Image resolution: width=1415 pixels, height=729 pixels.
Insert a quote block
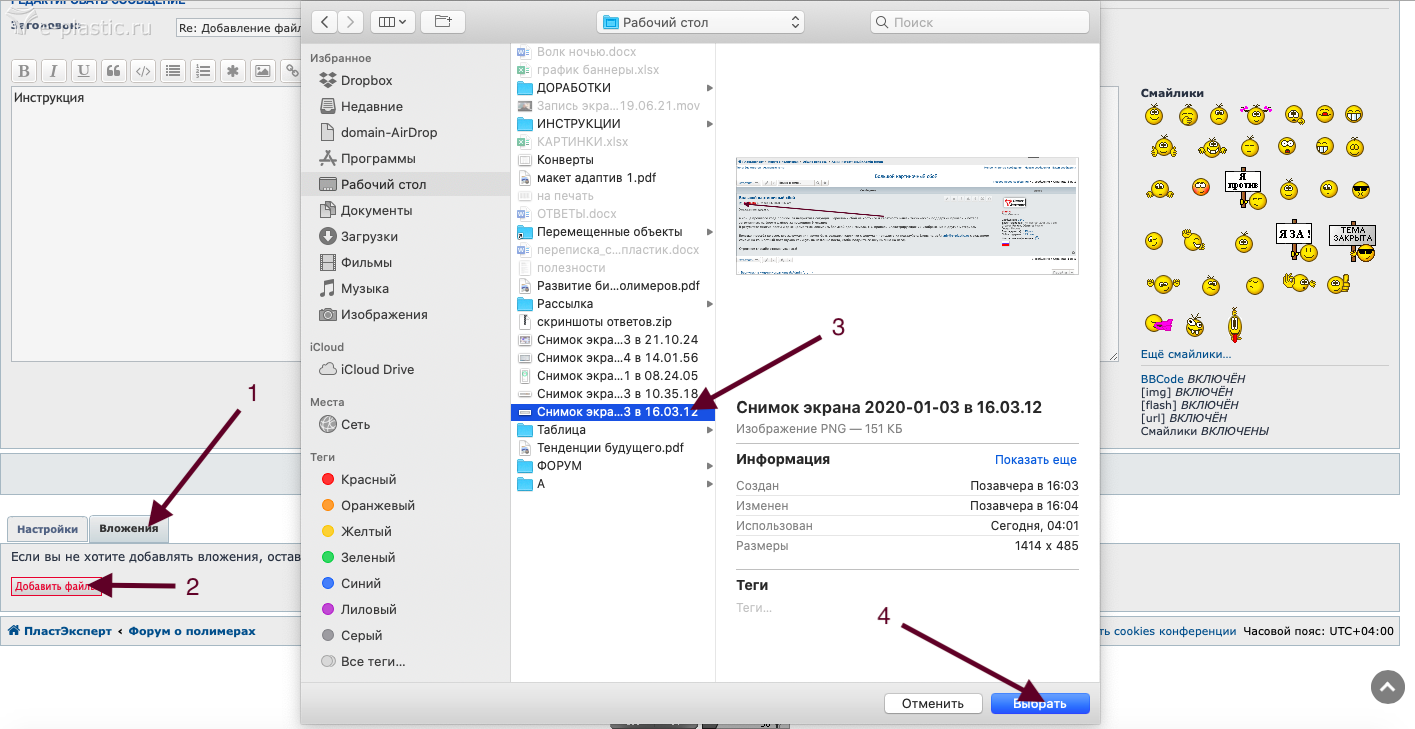pyautogui.click(x=113, y=71)
